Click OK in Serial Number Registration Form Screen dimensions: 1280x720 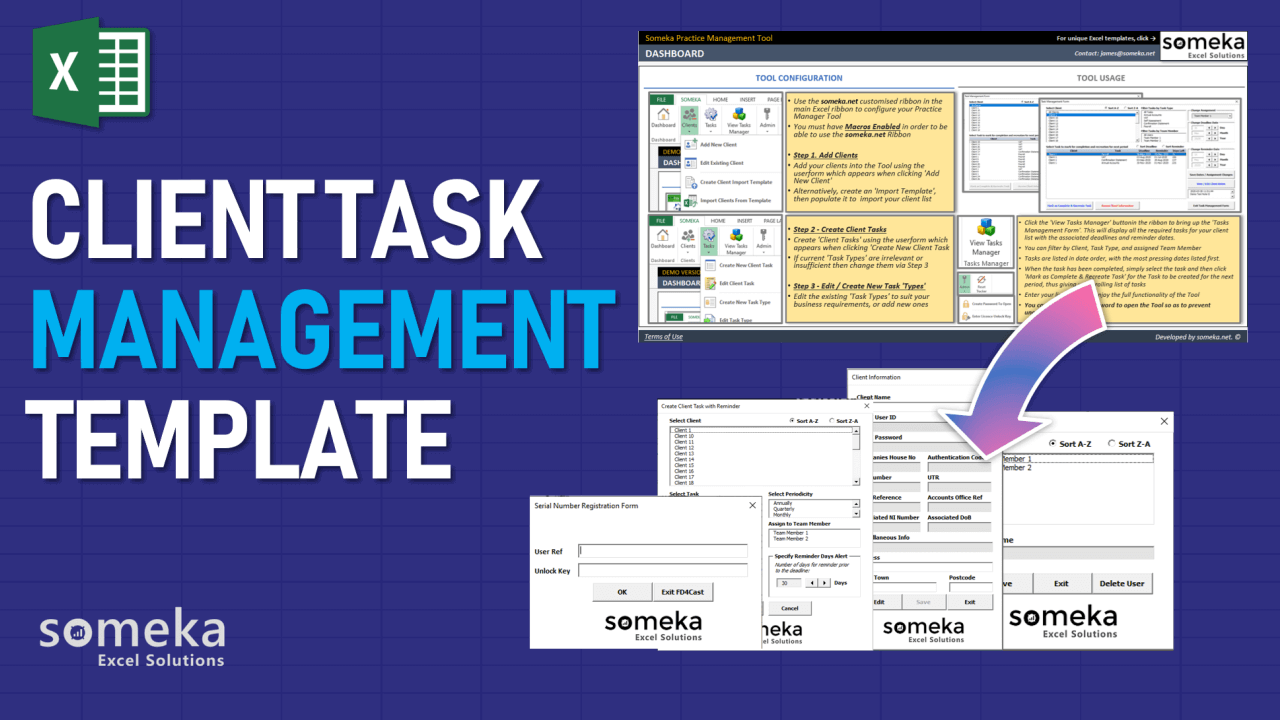622,592
